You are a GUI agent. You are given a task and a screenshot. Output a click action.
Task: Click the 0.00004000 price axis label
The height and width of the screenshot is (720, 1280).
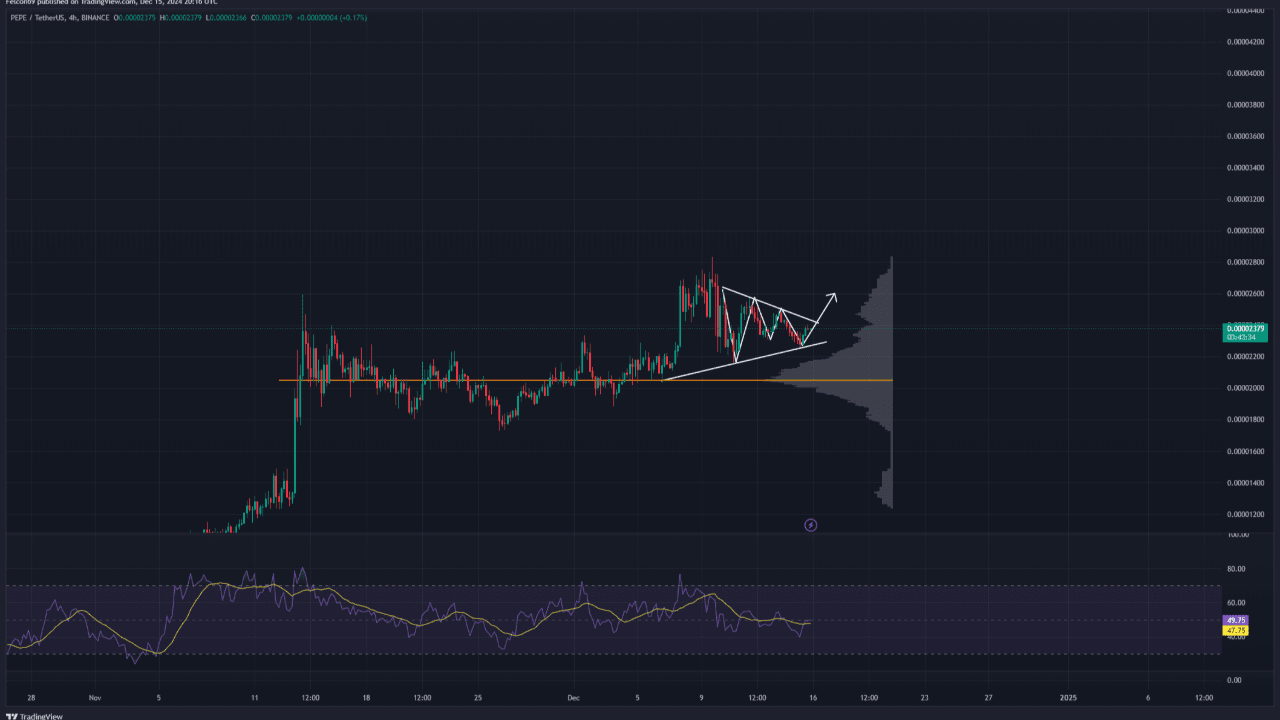tap(1245, 74)
